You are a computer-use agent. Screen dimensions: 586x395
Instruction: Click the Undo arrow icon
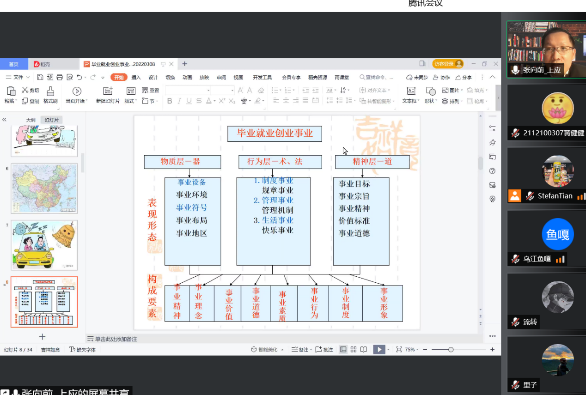79,77
